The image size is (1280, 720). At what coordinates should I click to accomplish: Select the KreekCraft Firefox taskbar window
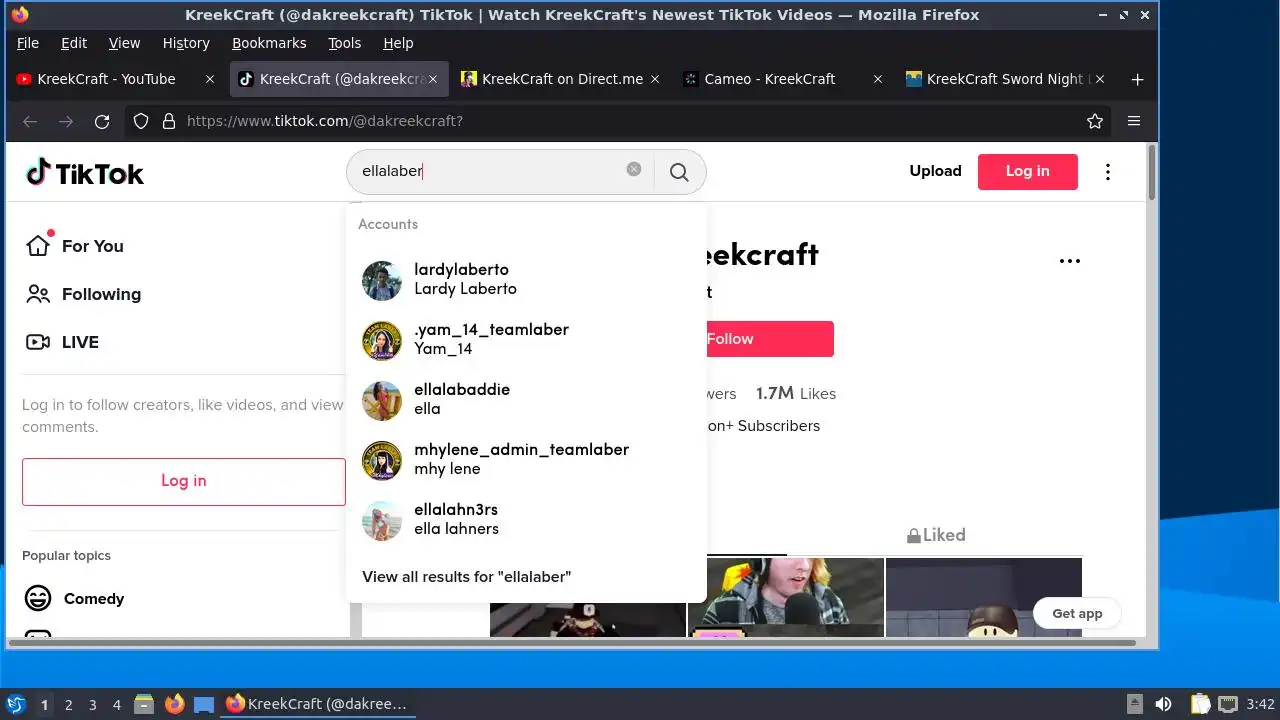(x=318, y=704)
